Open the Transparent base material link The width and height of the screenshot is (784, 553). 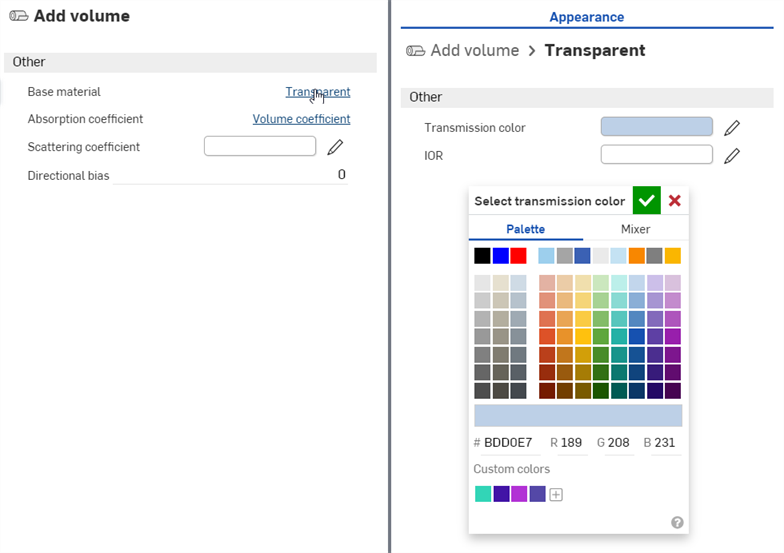click(318, 92)
